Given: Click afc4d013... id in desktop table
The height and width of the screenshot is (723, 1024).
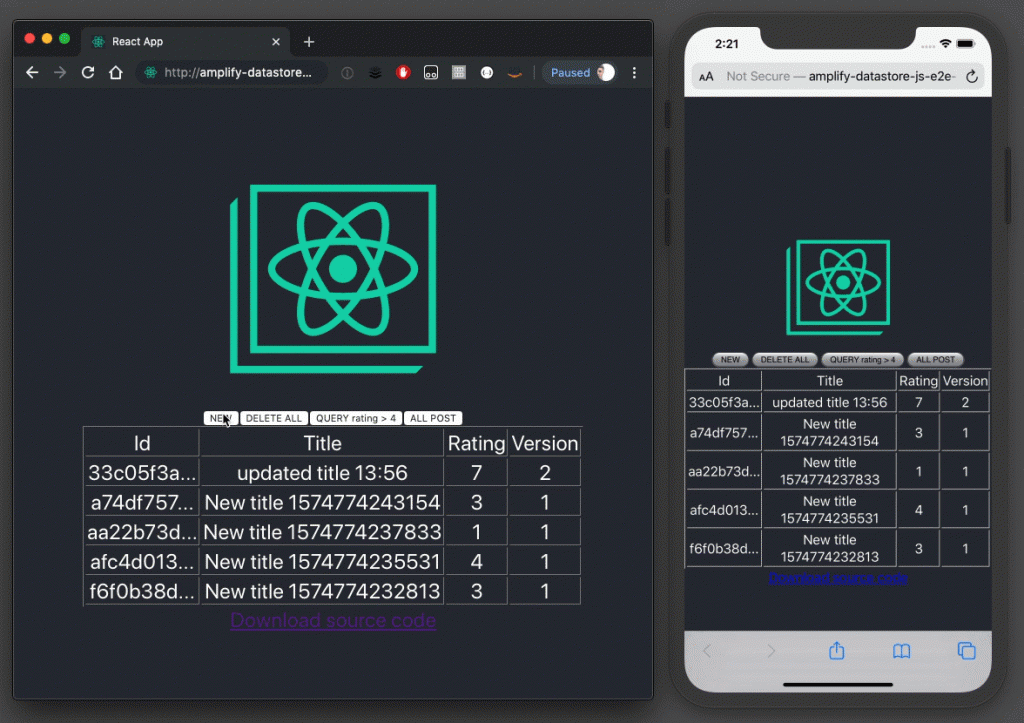Looking at the screenshot, I should tap(142, 562).
